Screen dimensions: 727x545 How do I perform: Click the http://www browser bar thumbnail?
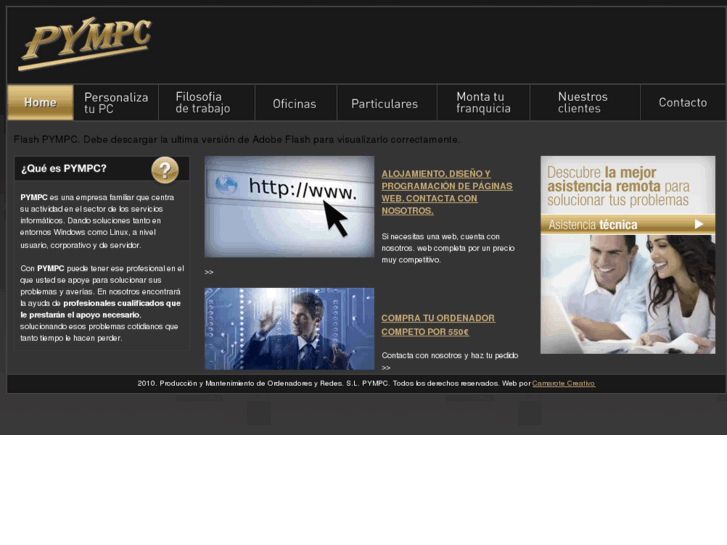click(289, 206)
